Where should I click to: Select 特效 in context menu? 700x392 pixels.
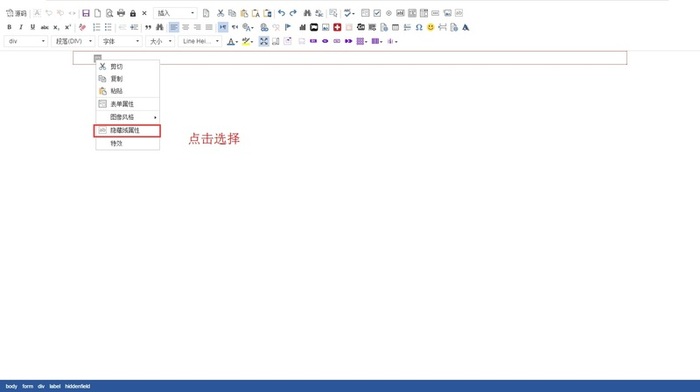128,143
